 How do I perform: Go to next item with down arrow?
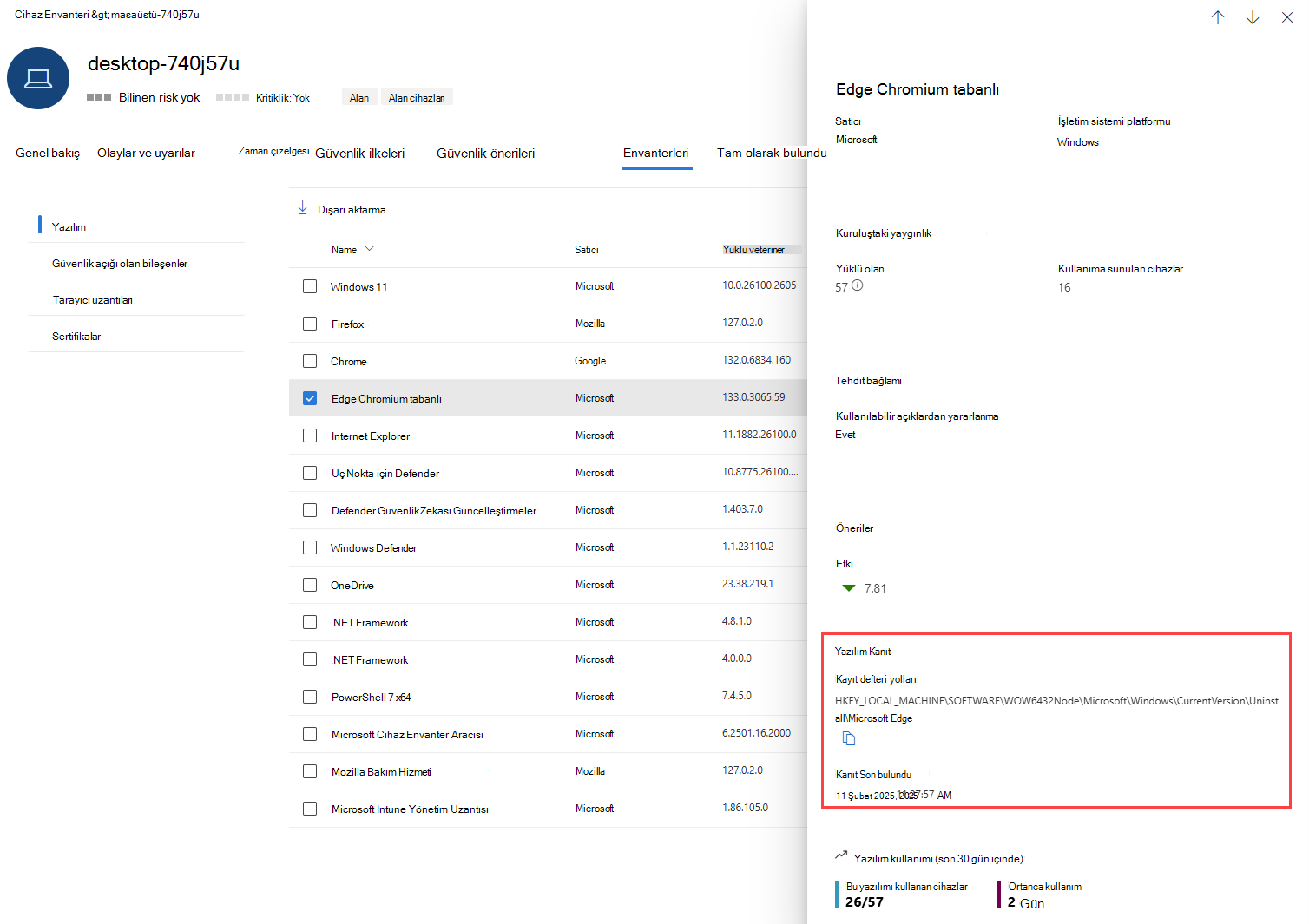tap(1253, 17)
